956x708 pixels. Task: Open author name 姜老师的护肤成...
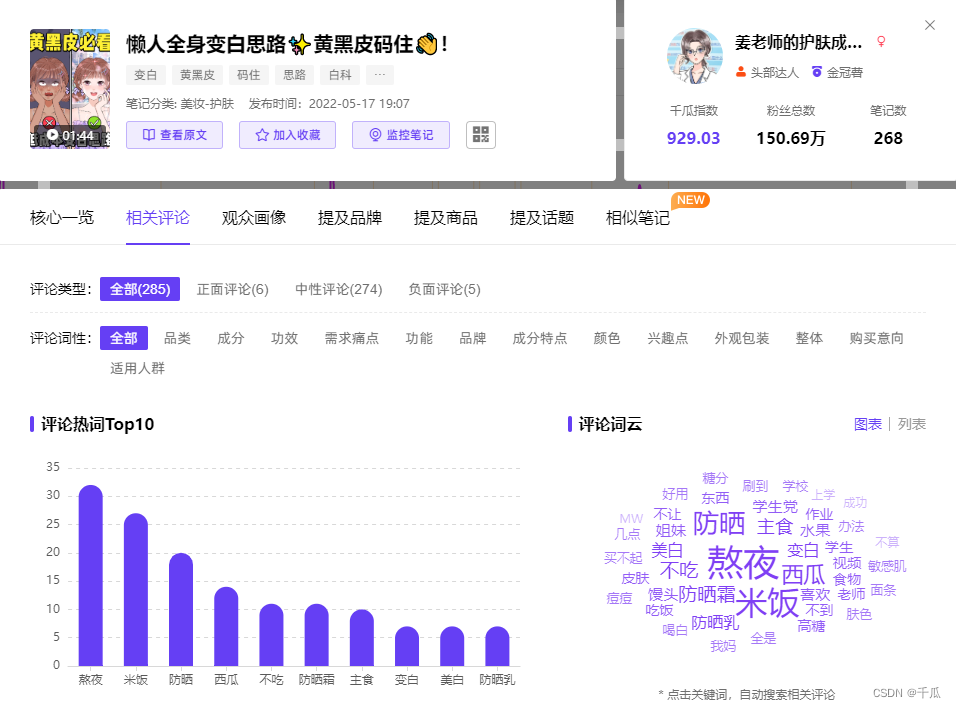click(798, 43)
